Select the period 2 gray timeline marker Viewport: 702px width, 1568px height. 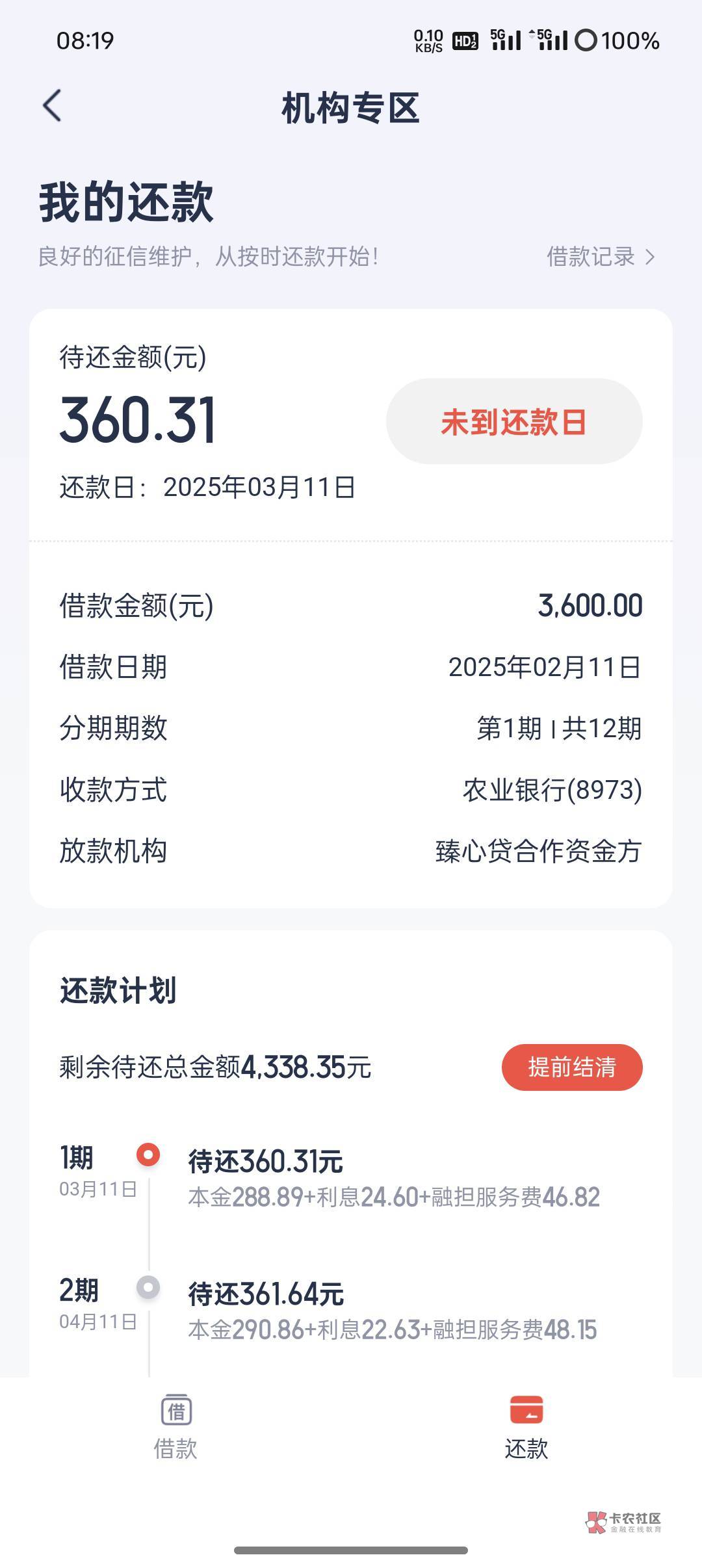pos(148,1287)
